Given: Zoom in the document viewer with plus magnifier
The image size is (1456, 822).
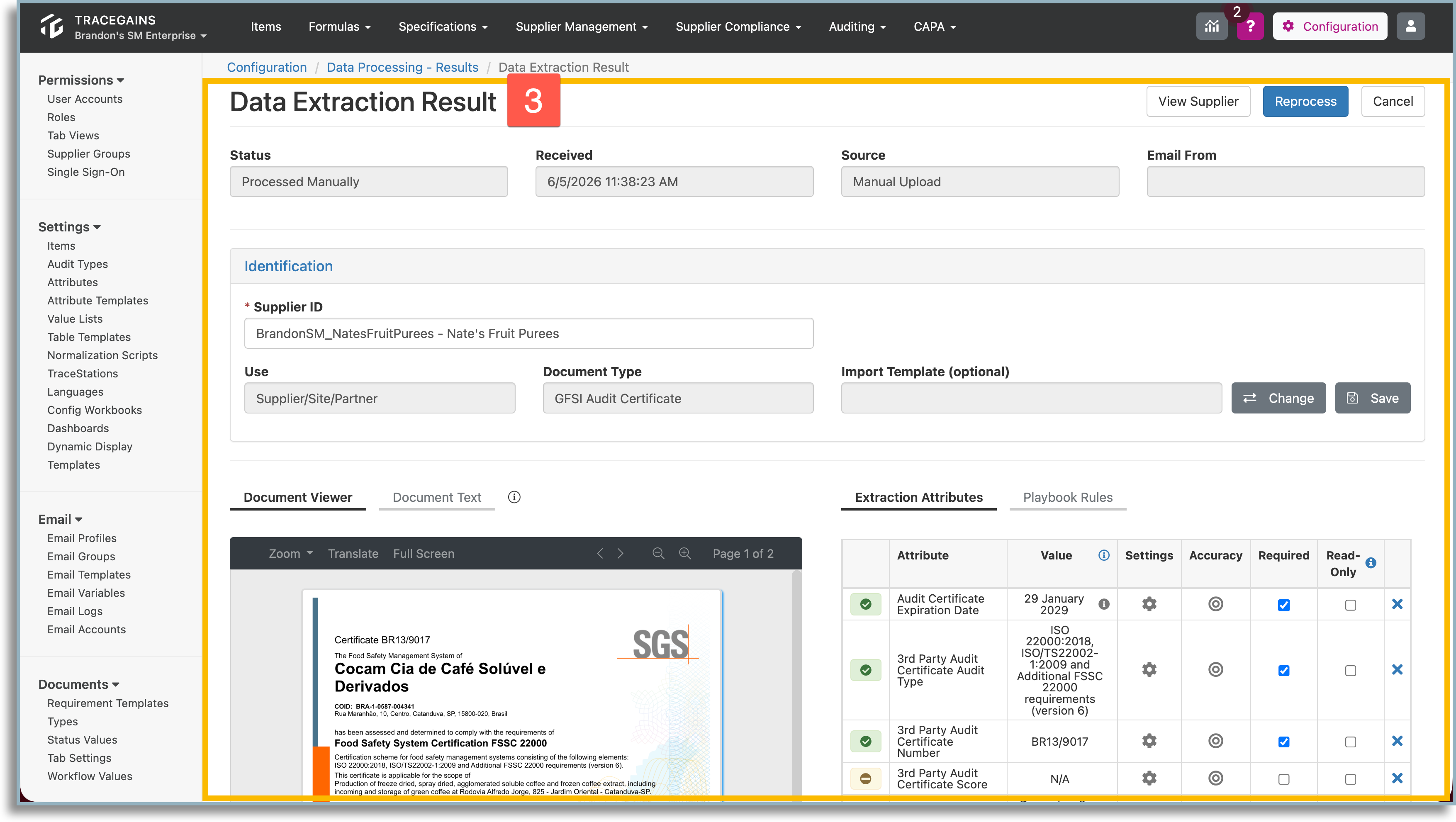Looking at the screenshot, I should 684,554.
